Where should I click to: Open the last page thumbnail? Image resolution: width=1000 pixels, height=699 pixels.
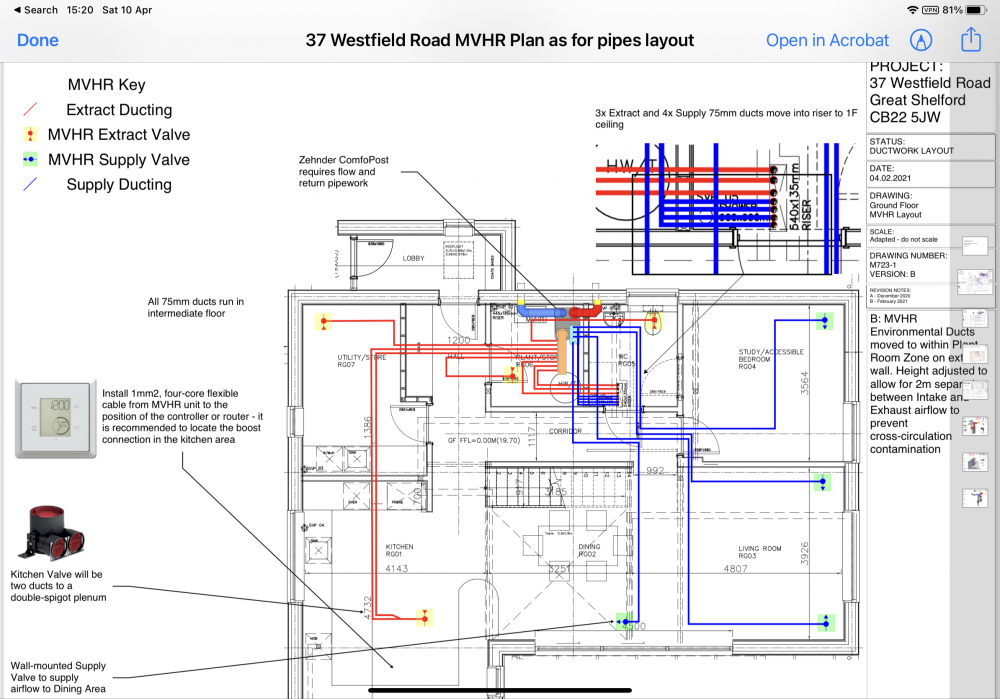(974, 498)
